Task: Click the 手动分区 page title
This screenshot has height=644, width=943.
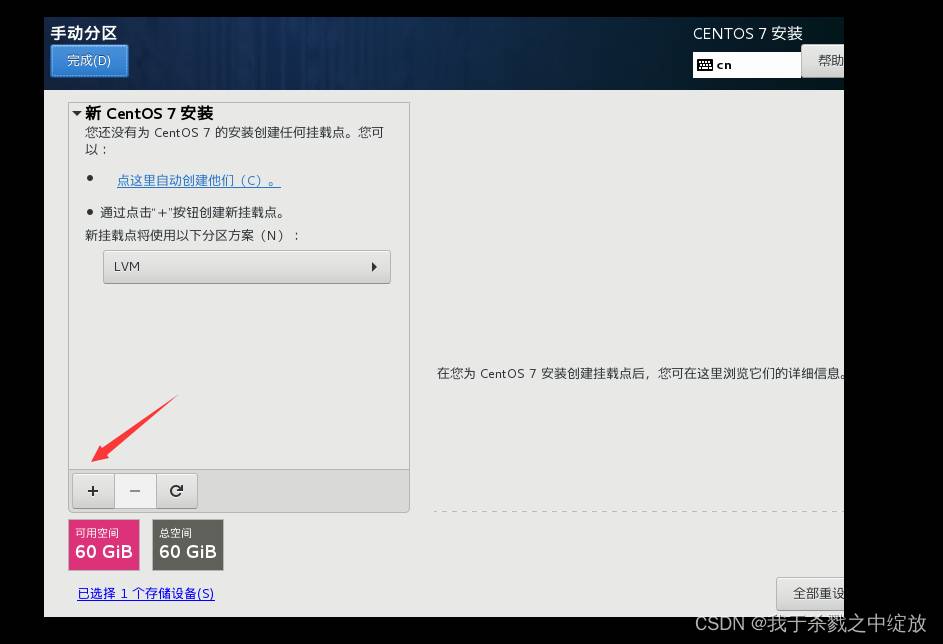Action: [84, 33]
